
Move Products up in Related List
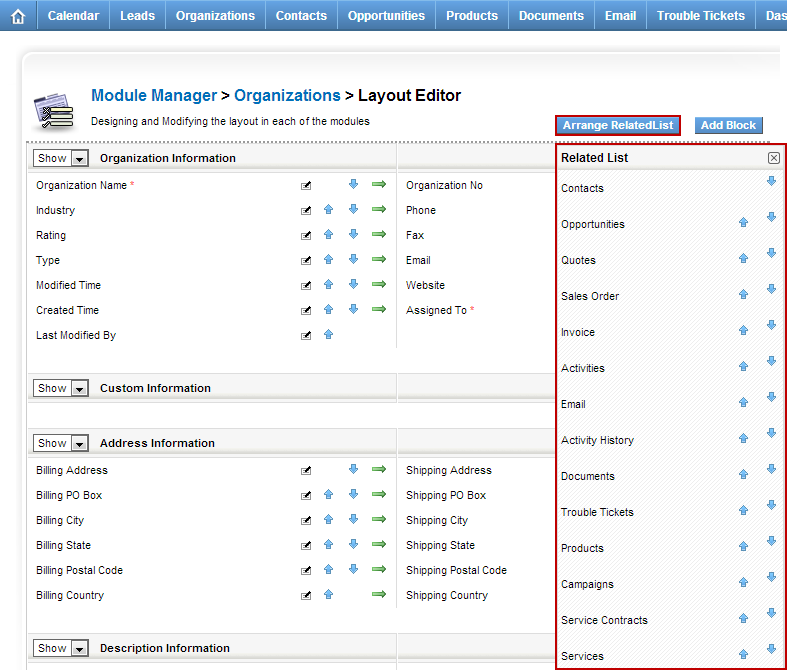[743, 546]
